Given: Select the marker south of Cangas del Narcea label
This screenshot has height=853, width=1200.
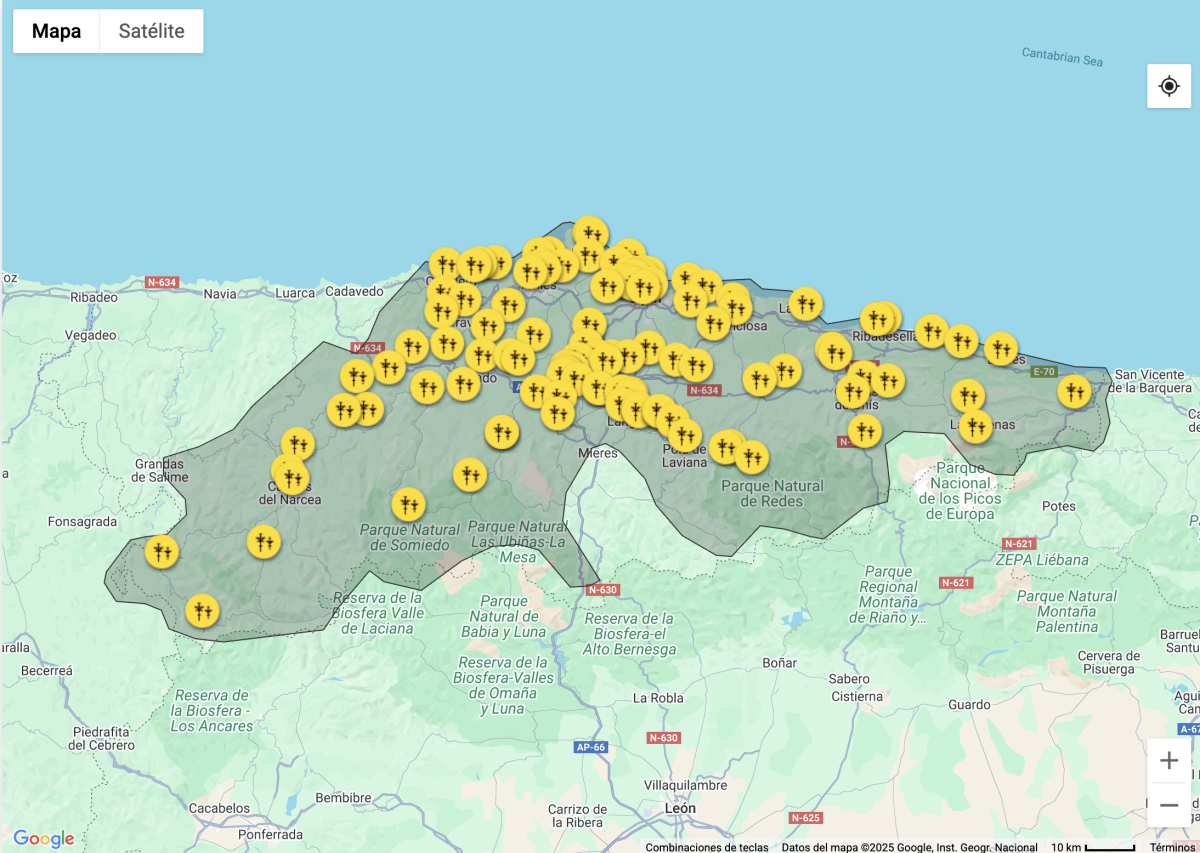Looking at the screenshot, I should (x=264, y=541).
